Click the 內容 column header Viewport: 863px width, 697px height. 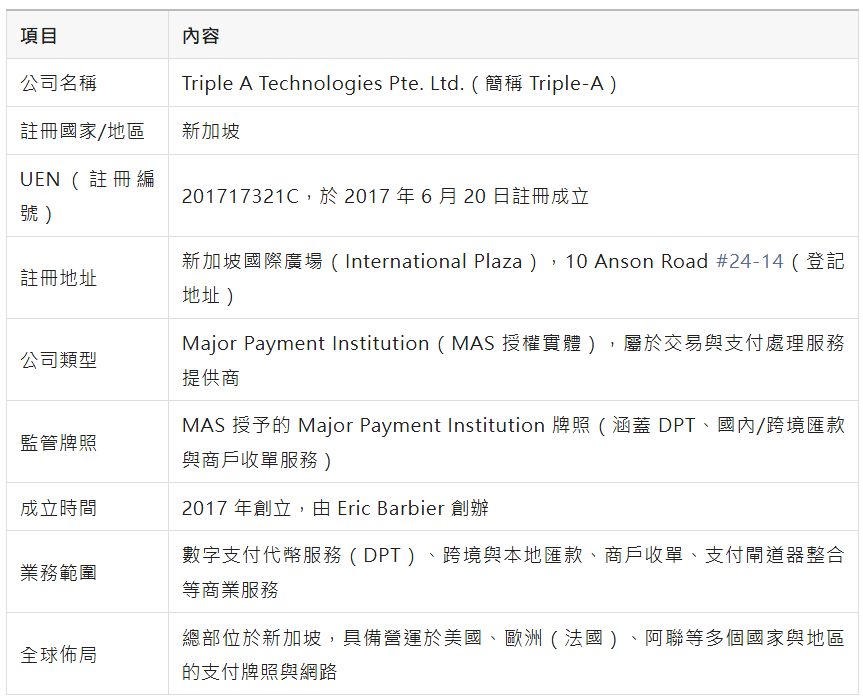[x=200, y=36]
